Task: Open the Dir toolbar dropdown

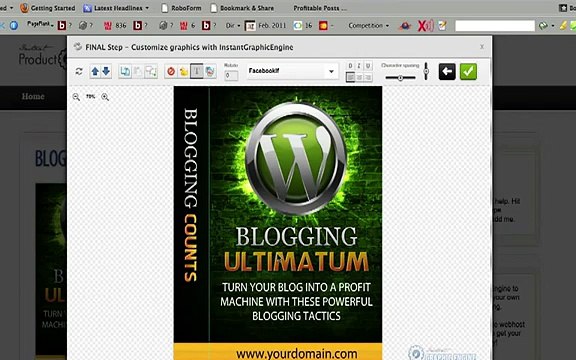Action: [x=233, y=25]
